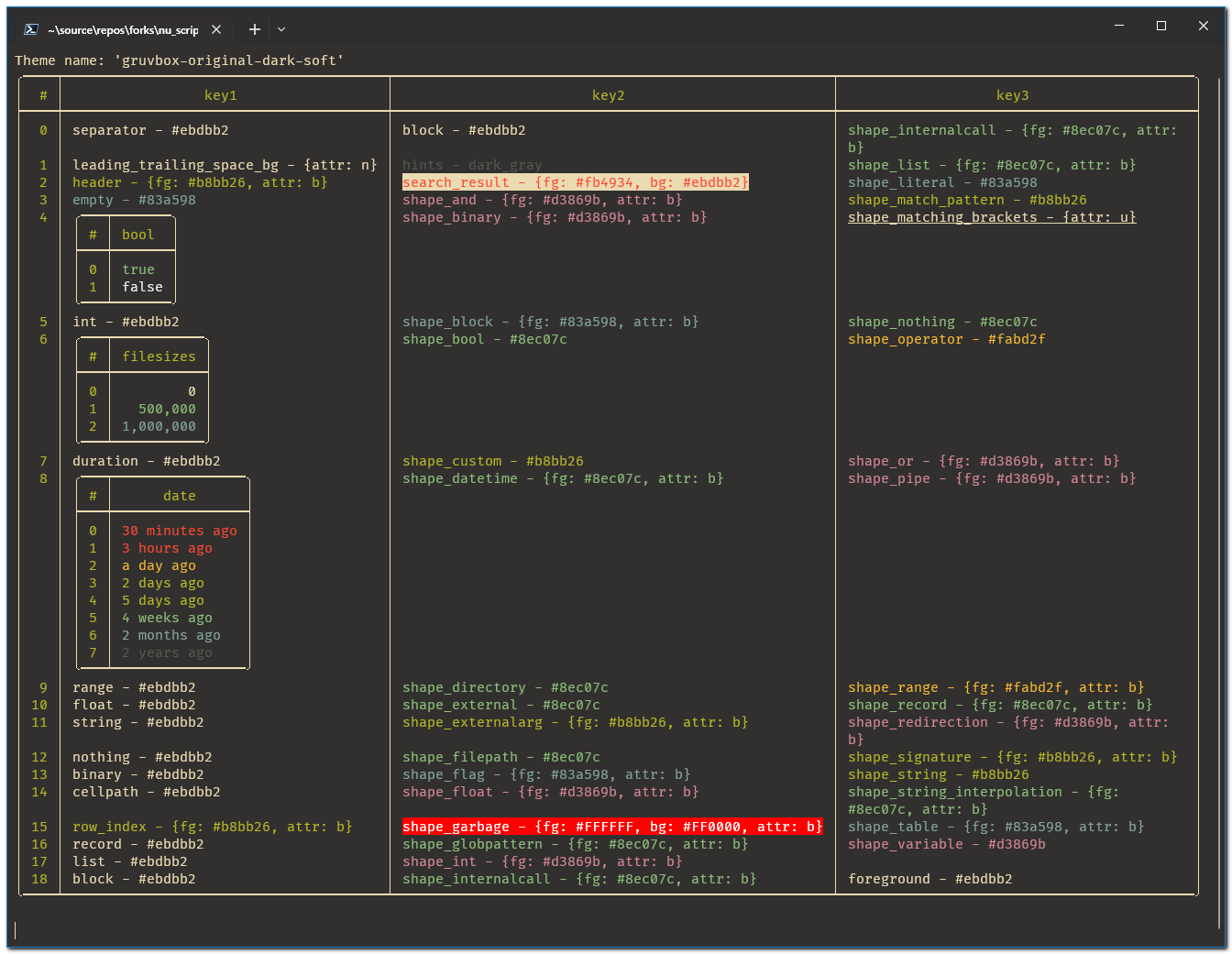Close the terminal window
This screenshot has width=1232, height=954.
click(1204, 26)
